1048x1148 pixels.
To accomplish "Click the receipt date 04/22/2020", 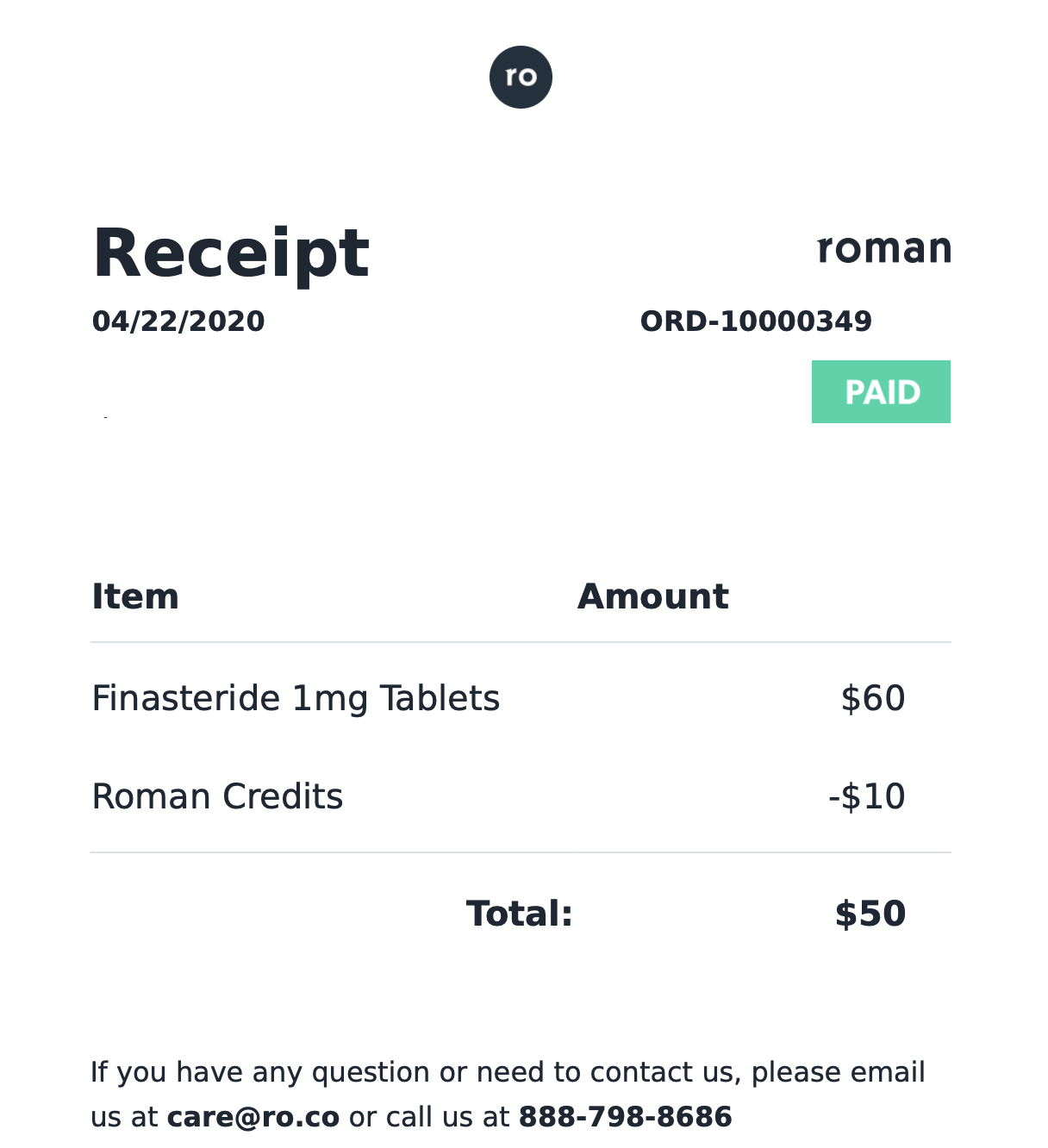I will coord(178,321).
